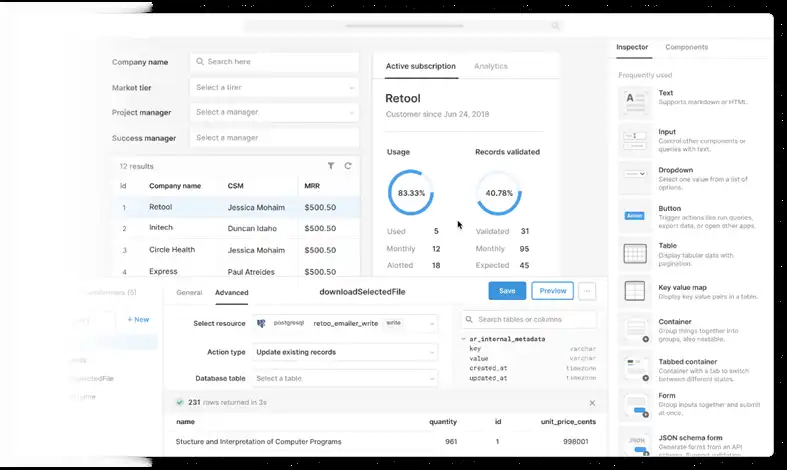
Task: Click the unit_price_cents column header
Action: [x=568, y=422]
